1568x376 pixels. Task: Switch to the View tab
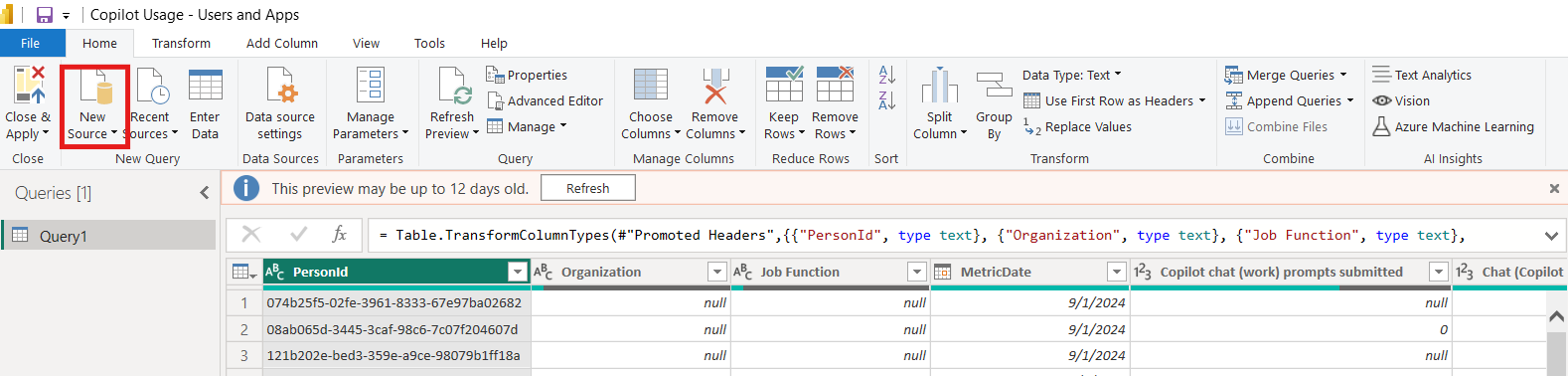point(366,43)
